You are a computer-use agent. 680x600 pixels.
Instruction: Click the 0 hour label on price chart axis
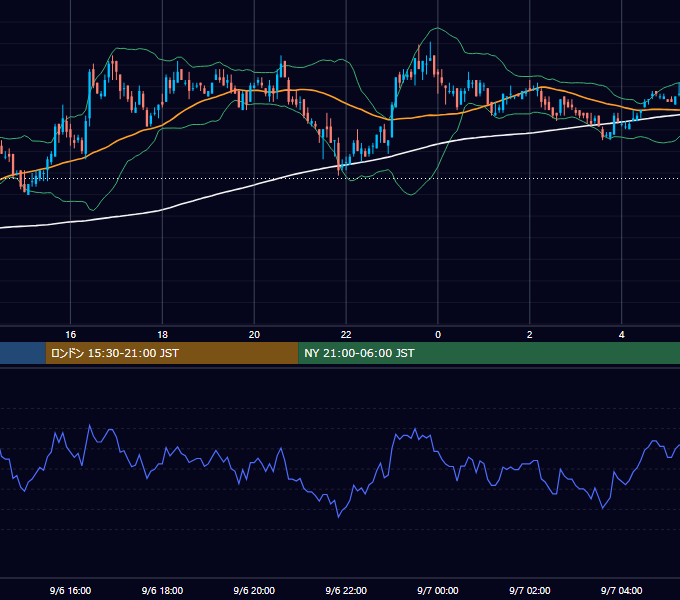pyautogui.click(x=438, y=335)
